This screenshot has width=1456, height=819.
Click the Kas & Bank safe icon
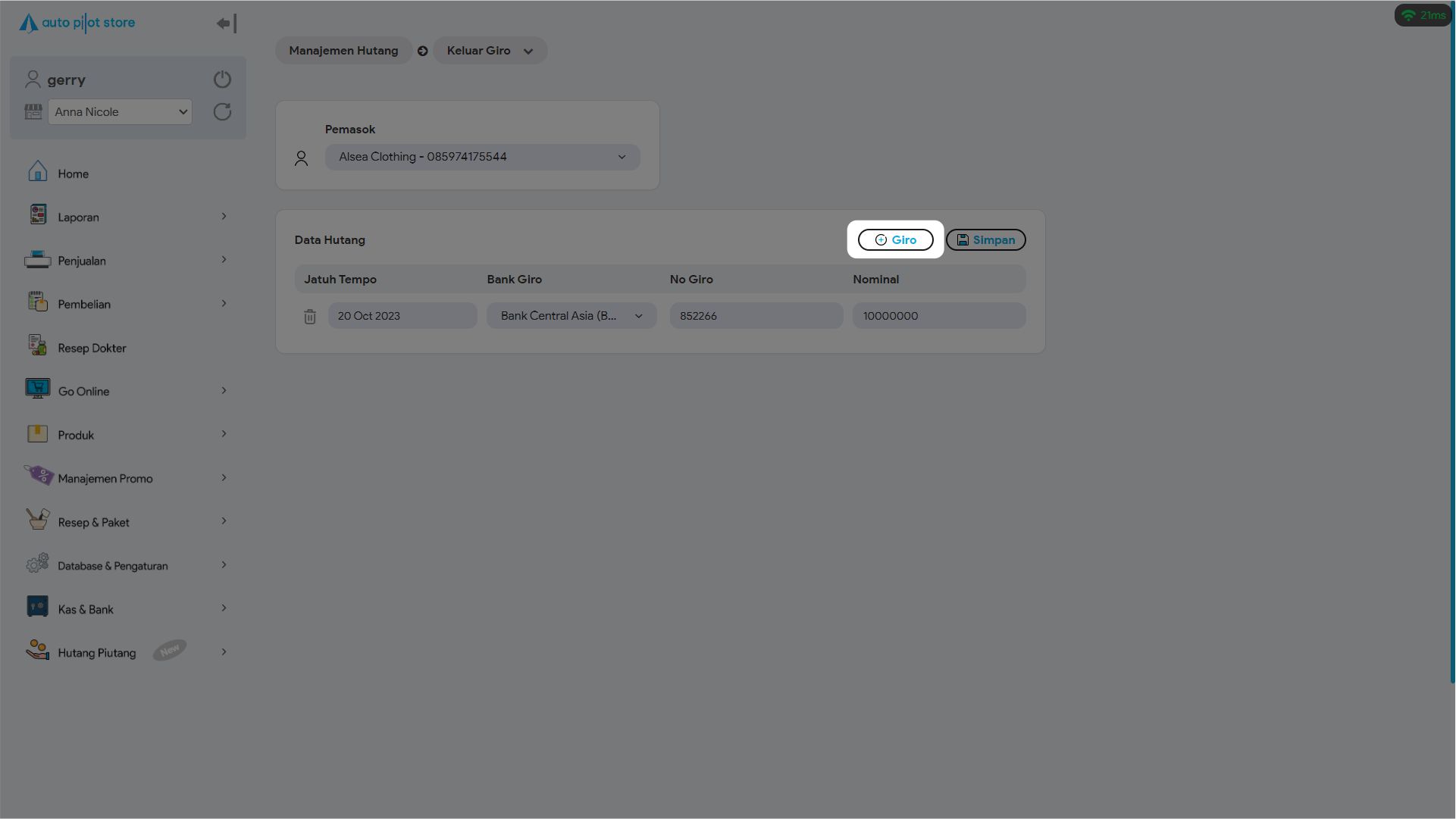37,608
